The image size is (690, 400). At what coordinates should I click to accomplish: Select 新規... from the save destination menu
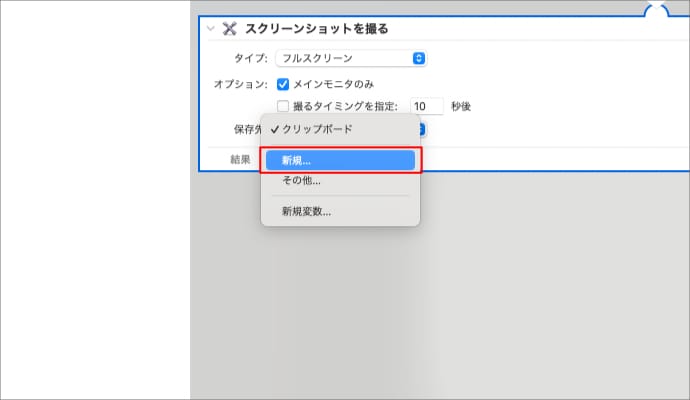(340, 161)
